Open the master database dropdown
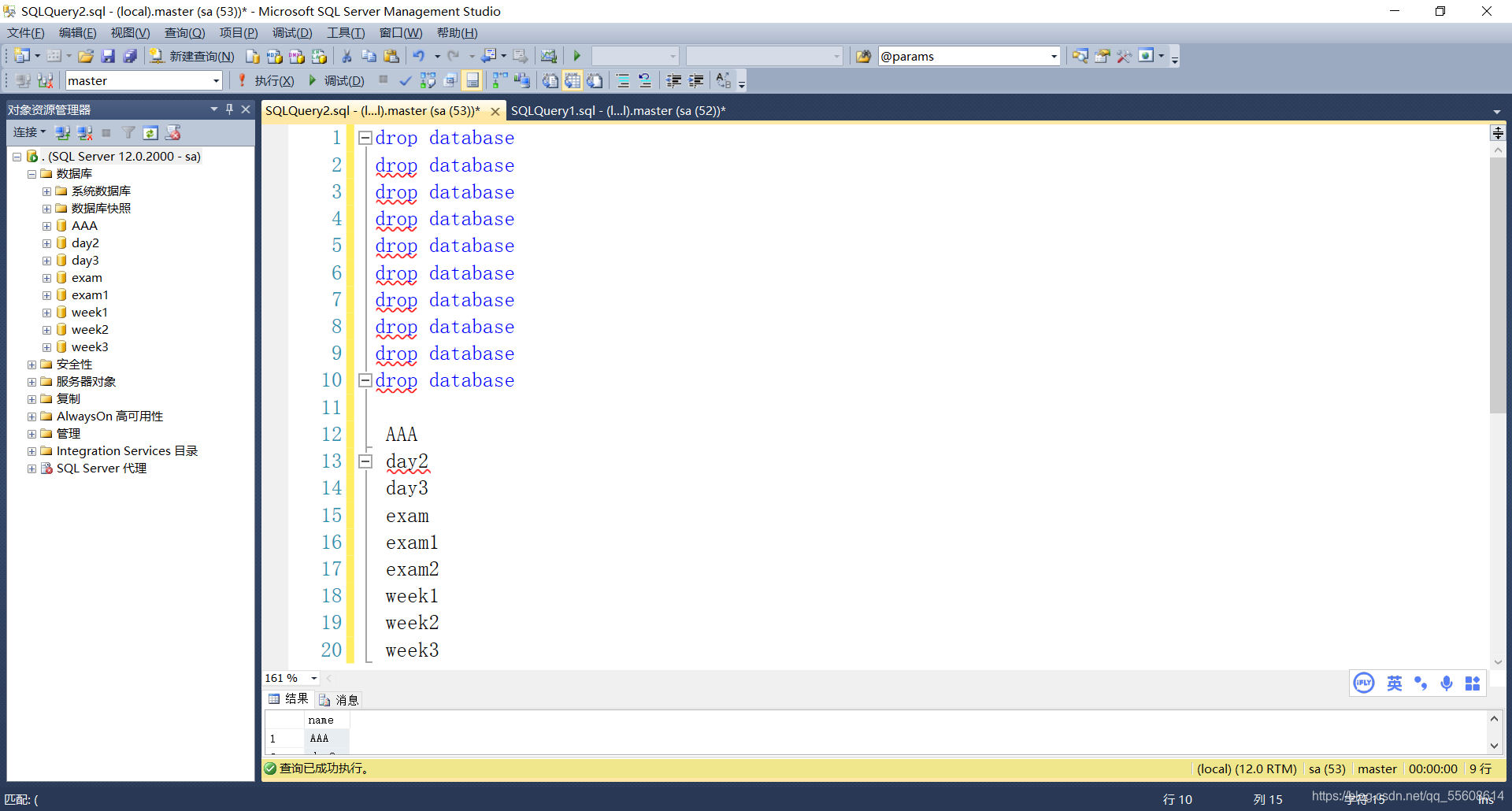 coord(216,80)
